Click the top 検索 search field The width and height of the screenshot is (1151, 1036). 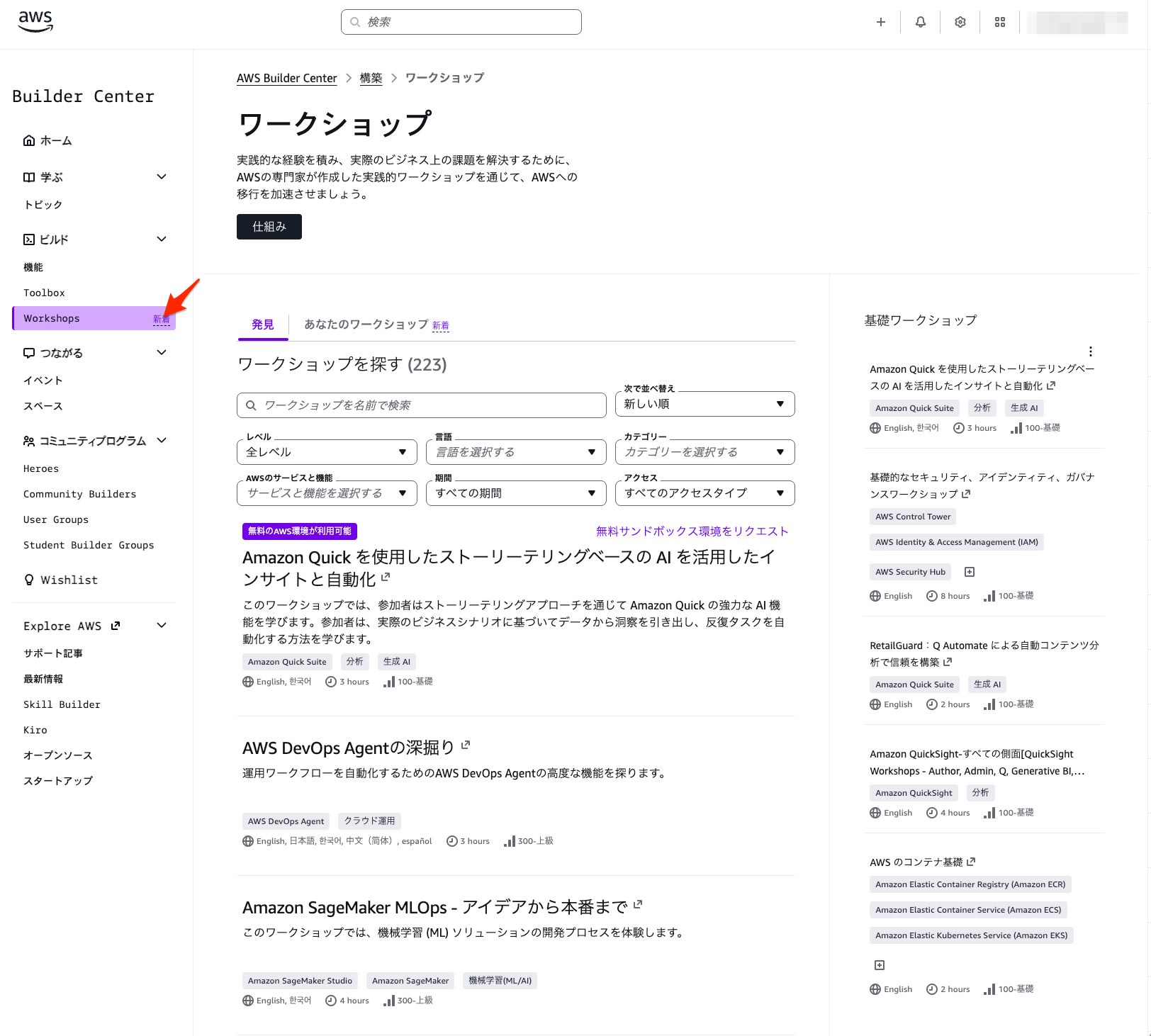[461, 22]
